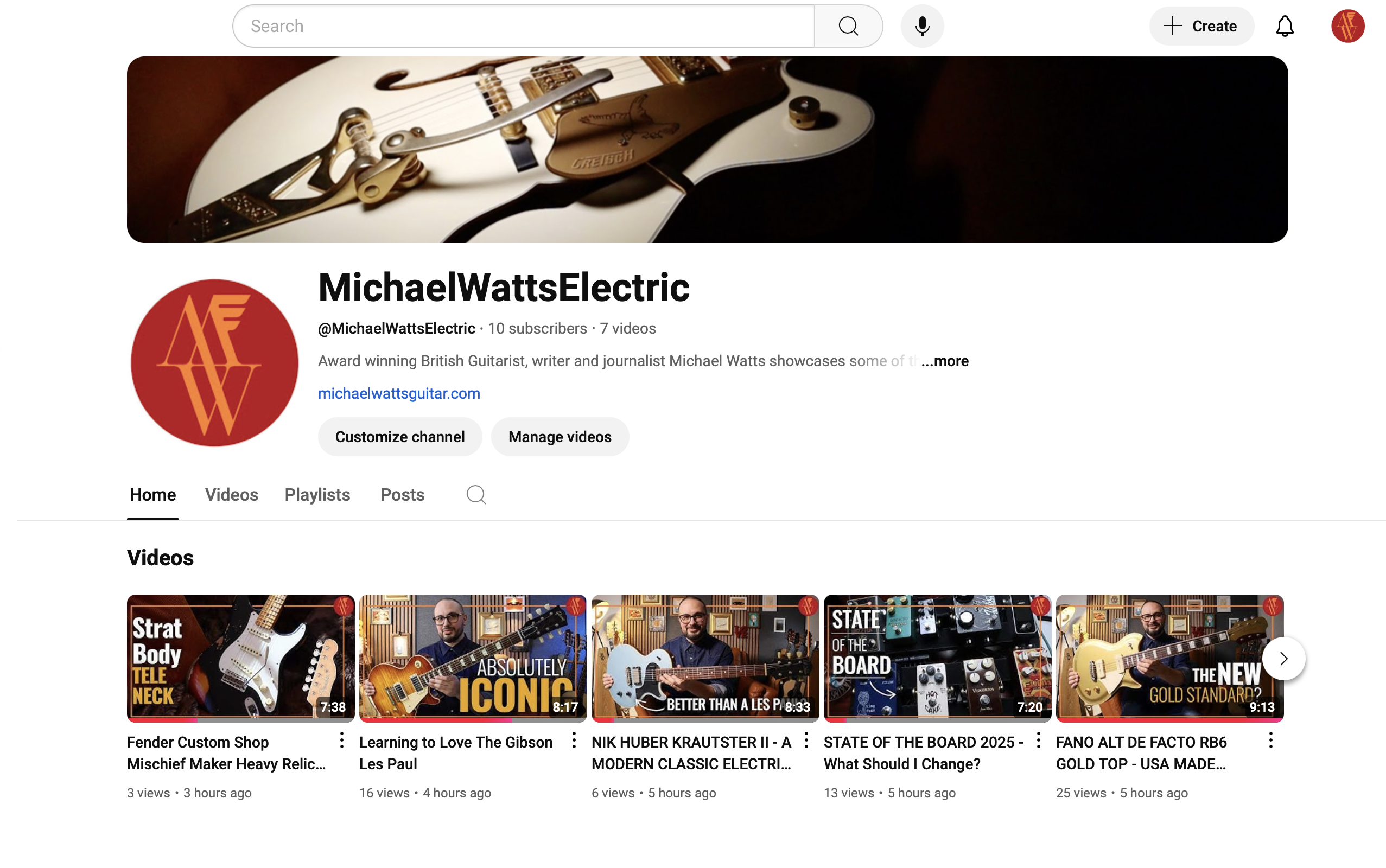Screen dimensions: 1386x868
Task: Open Strat Body Tele Neck video thumbnail
Action: [x=240, y=658]
